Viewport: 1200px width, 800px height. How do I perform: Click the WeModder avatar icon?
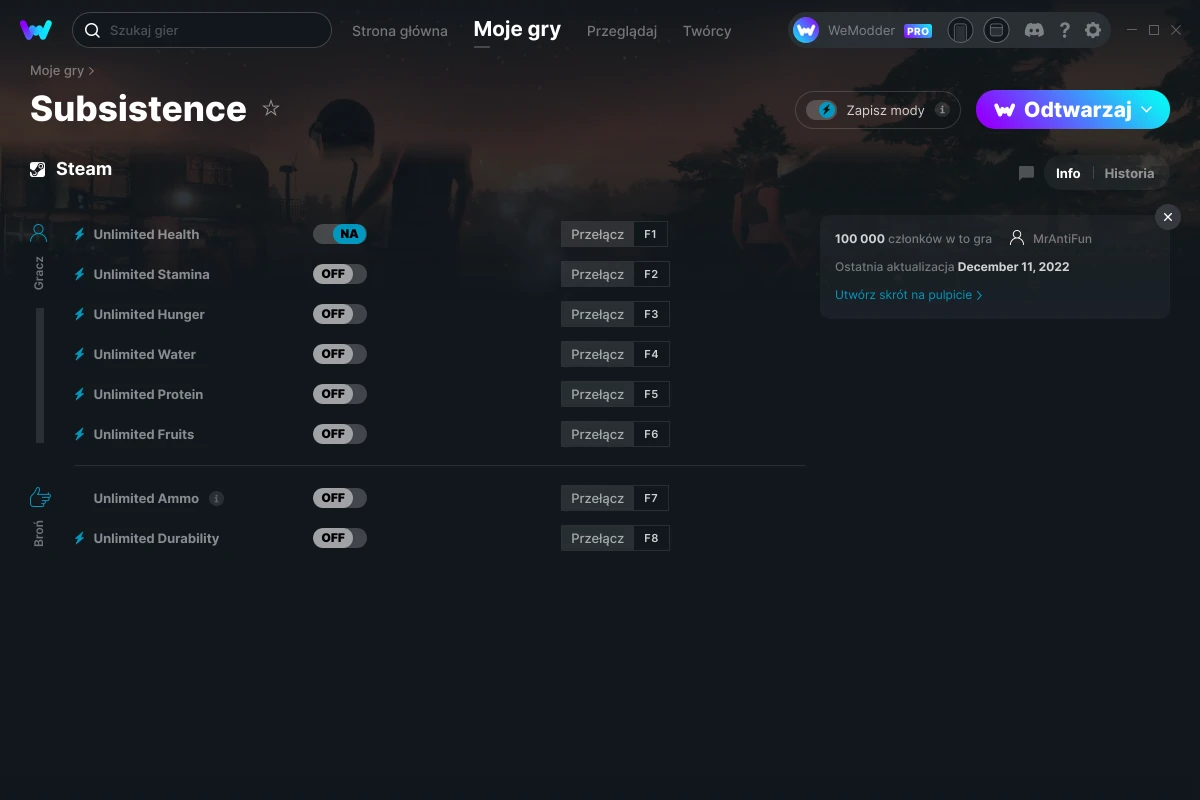click(806, 30)
